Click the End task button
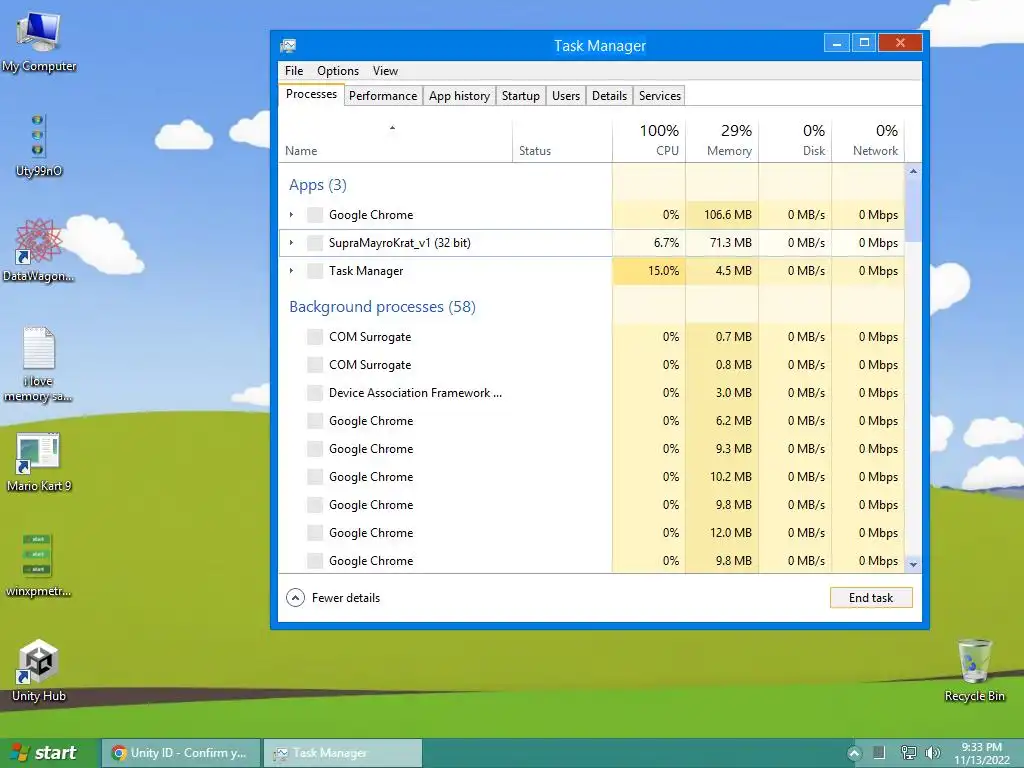 (871, 598)
